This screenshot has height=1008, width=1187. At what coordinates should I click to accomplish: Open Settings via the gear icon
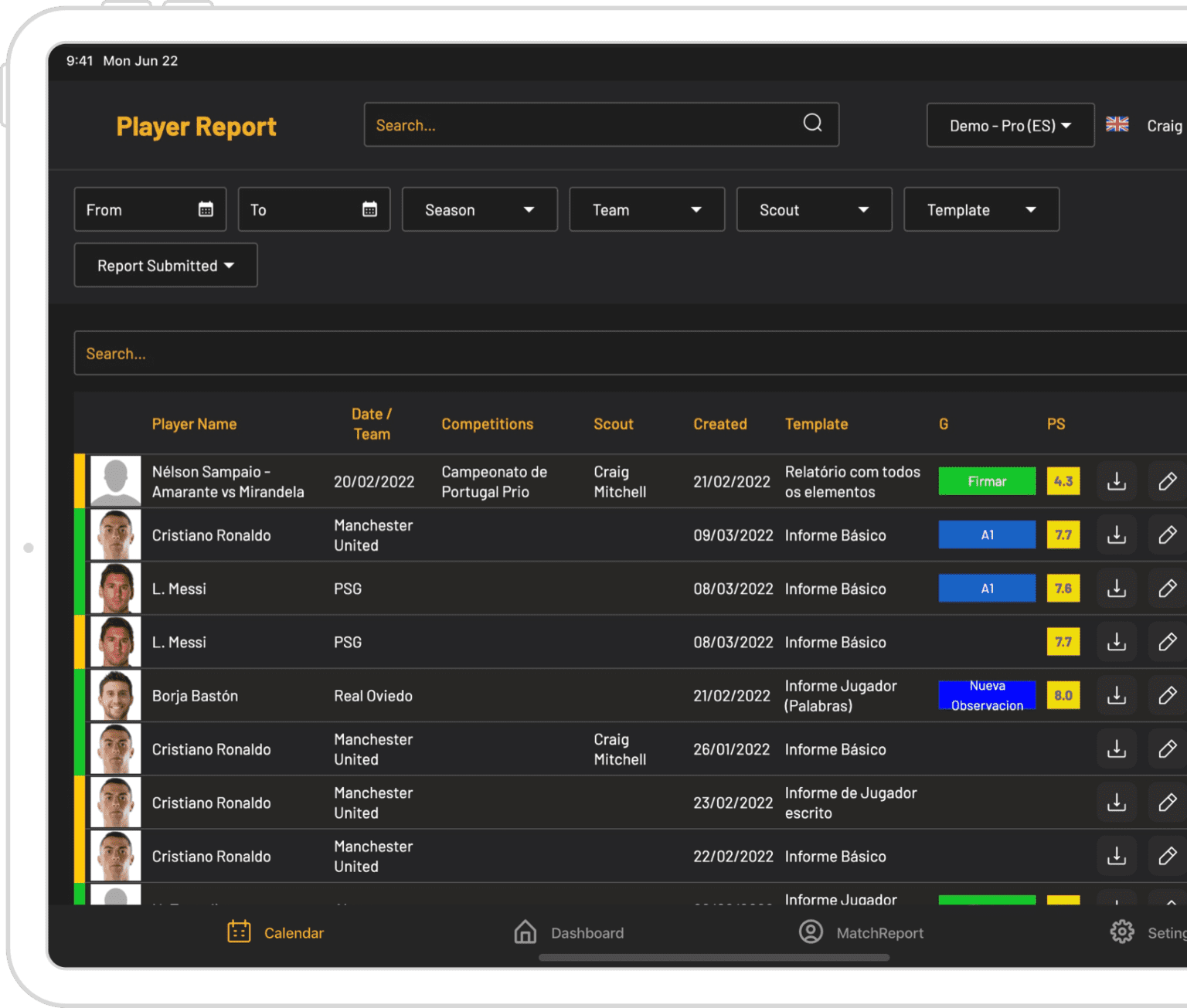(1122, 932)
